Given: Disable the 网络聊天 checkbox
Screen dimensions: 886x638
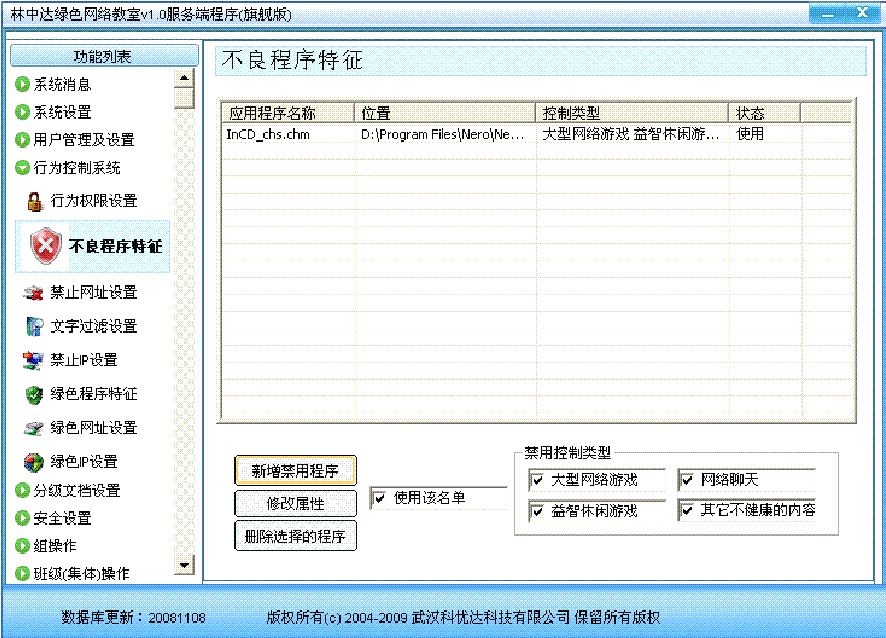Looking at the screenshot, I should 686,480.
